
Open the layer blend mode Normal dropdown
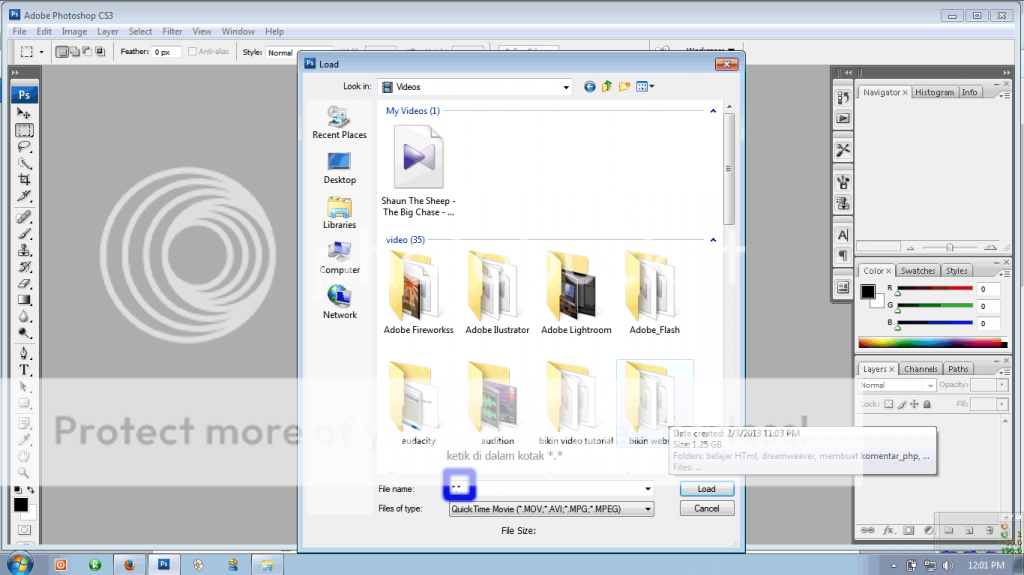pos(897,386)
